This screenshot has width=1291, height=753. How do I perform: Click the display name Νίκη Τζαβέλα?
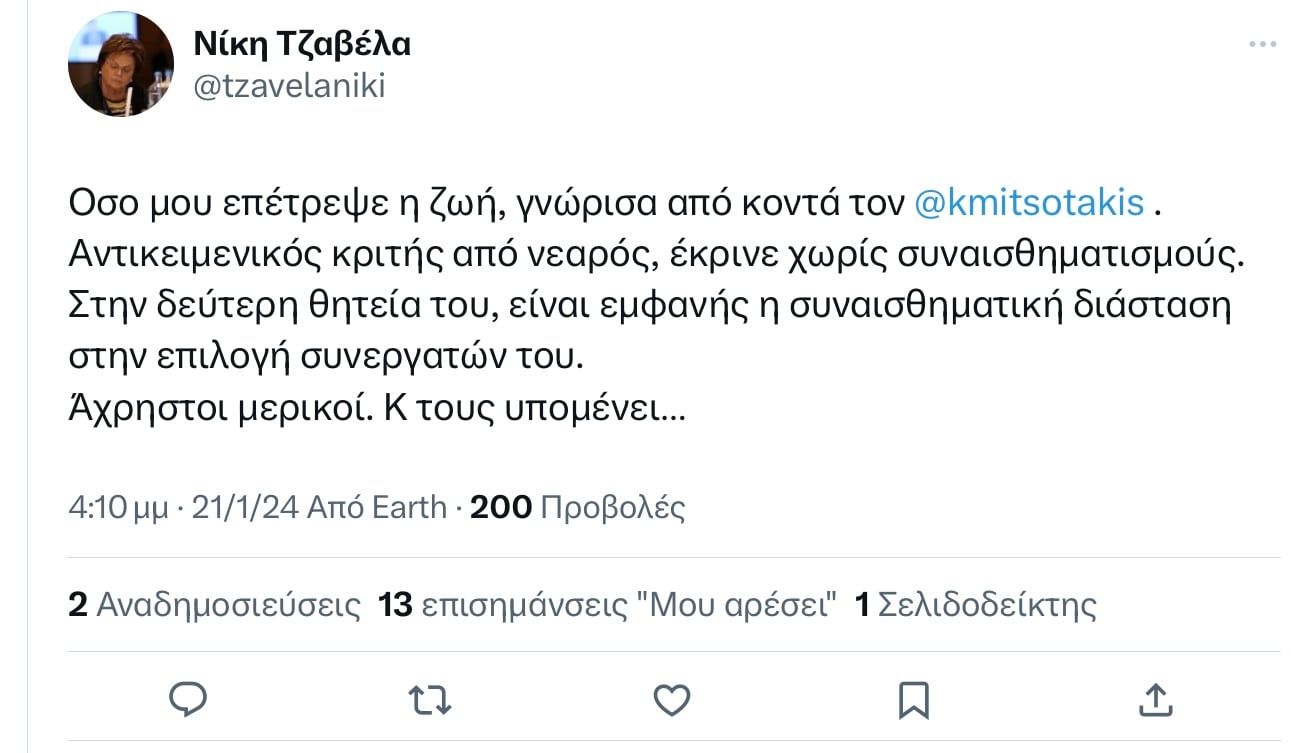tap(301, 44)
